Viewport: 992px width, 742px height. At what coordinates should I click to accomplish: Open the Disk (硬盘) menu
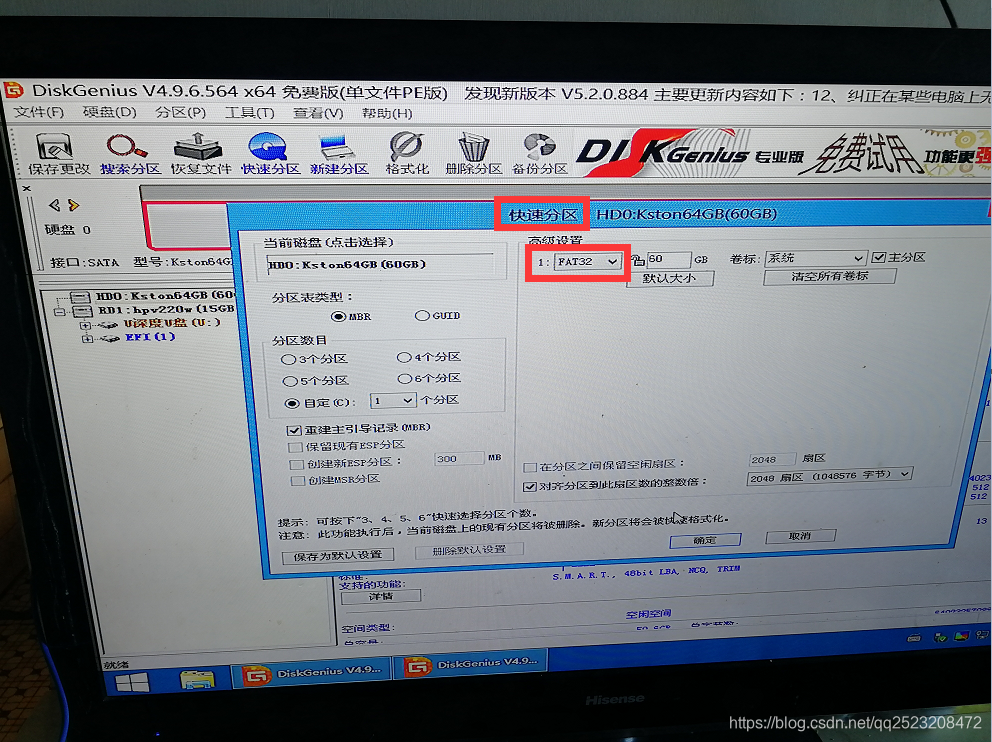pyautogui.click(x=109, y=112)
